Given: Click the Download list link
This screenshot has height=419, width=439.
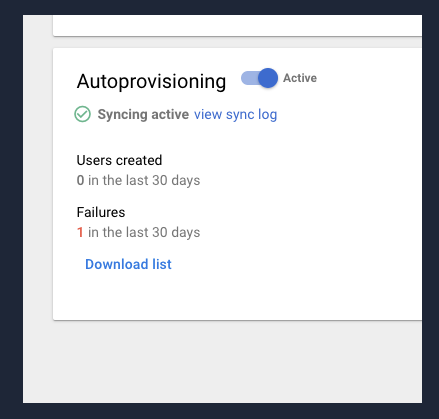Looking at the screenshot, I should click(x=128, y=264).
